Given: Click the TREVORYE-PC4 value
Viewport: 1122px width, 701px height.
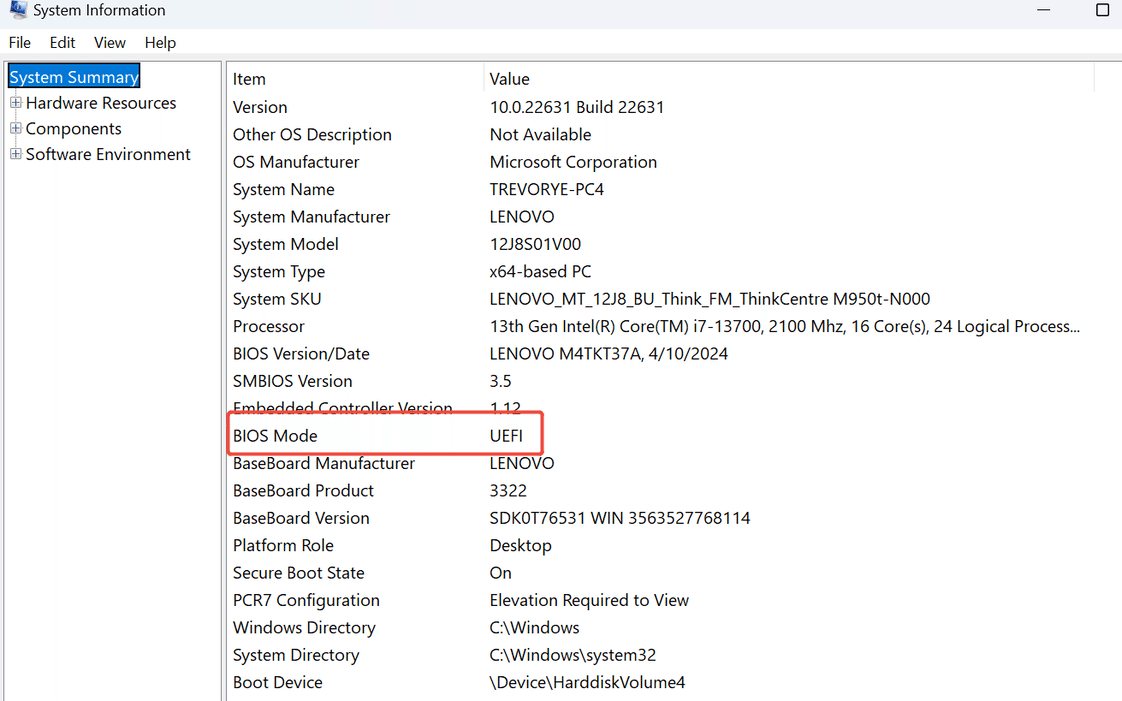Looking at the screenshot, I should 547,190.
